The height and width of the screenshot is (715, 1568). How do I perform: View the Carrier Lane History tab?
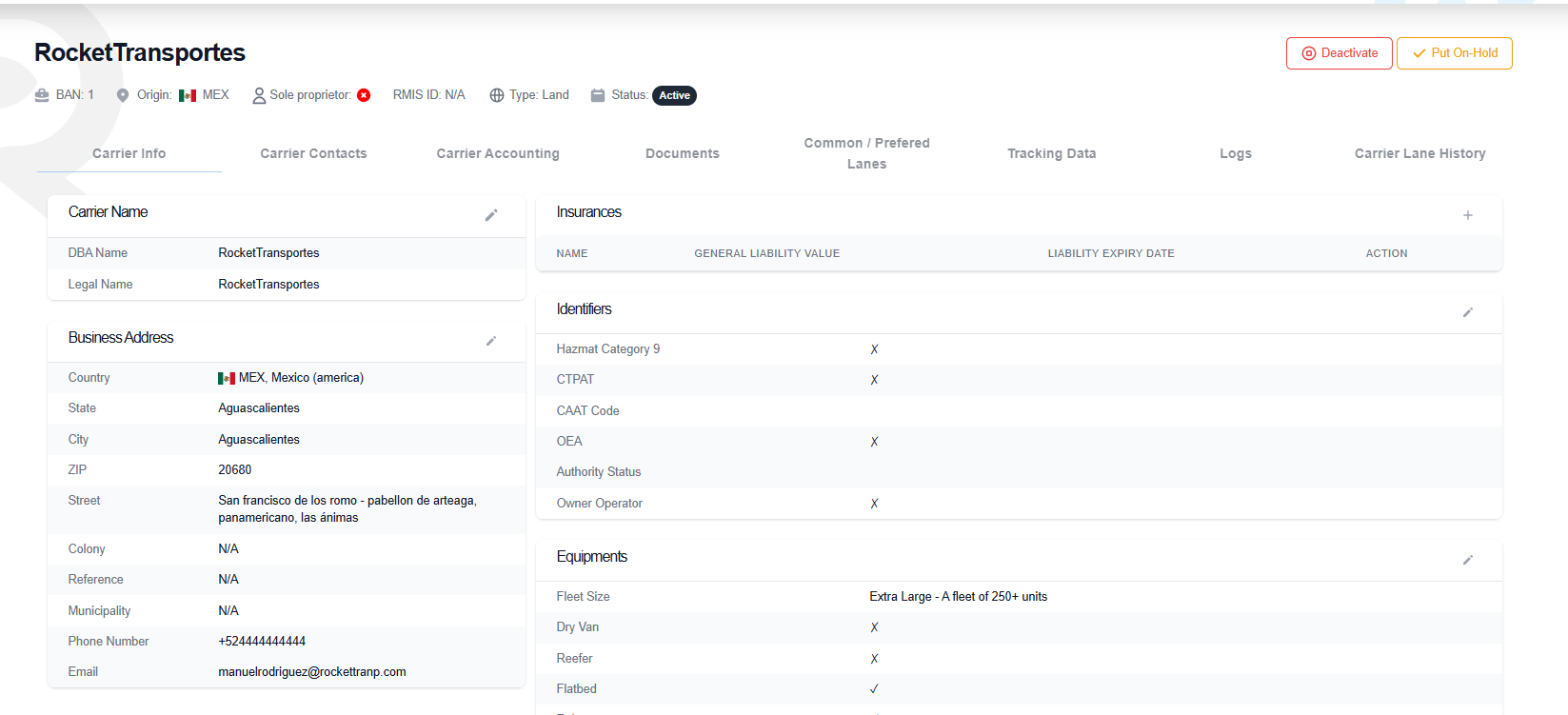point(1420,153)
